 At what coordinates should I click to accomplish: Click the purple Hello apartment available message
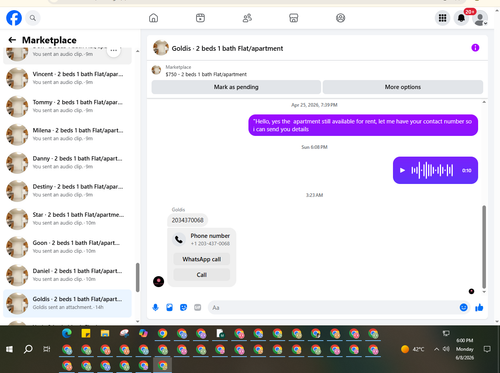[363, 125]
